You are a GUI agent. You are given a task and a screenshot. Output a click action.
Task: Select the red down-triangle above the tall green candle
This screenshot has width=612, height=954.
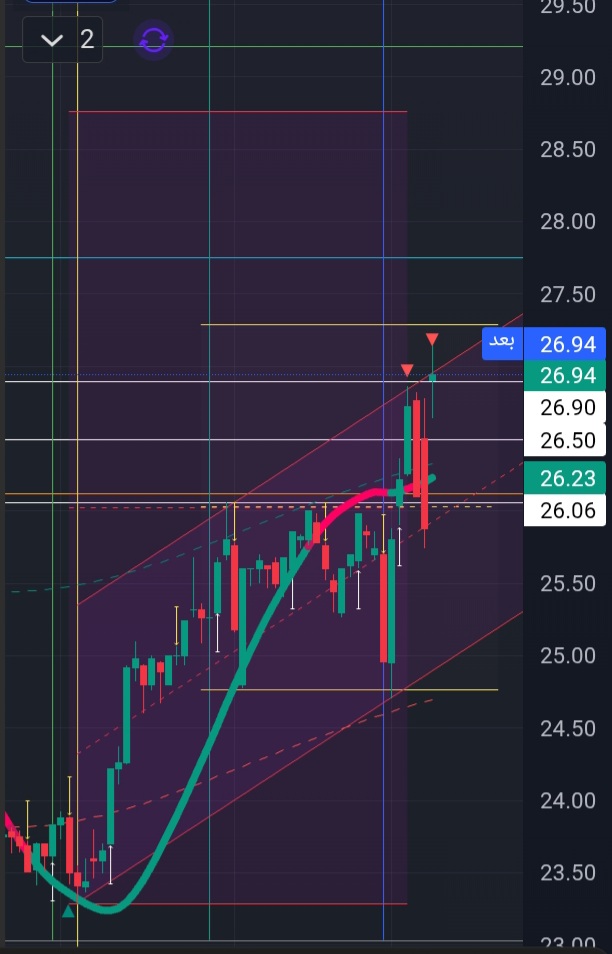point(407,370)
